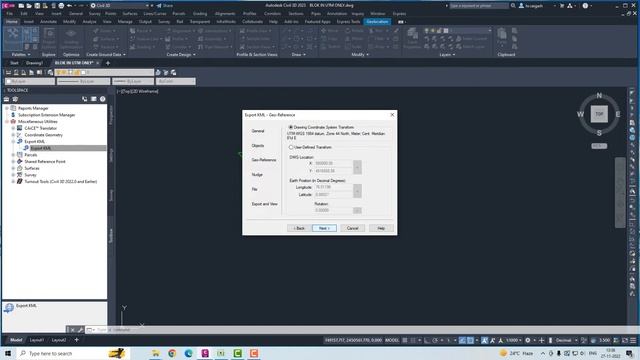Expand the Reports Manager tree node
Screen dimensions: 640x360
[7, 108]
